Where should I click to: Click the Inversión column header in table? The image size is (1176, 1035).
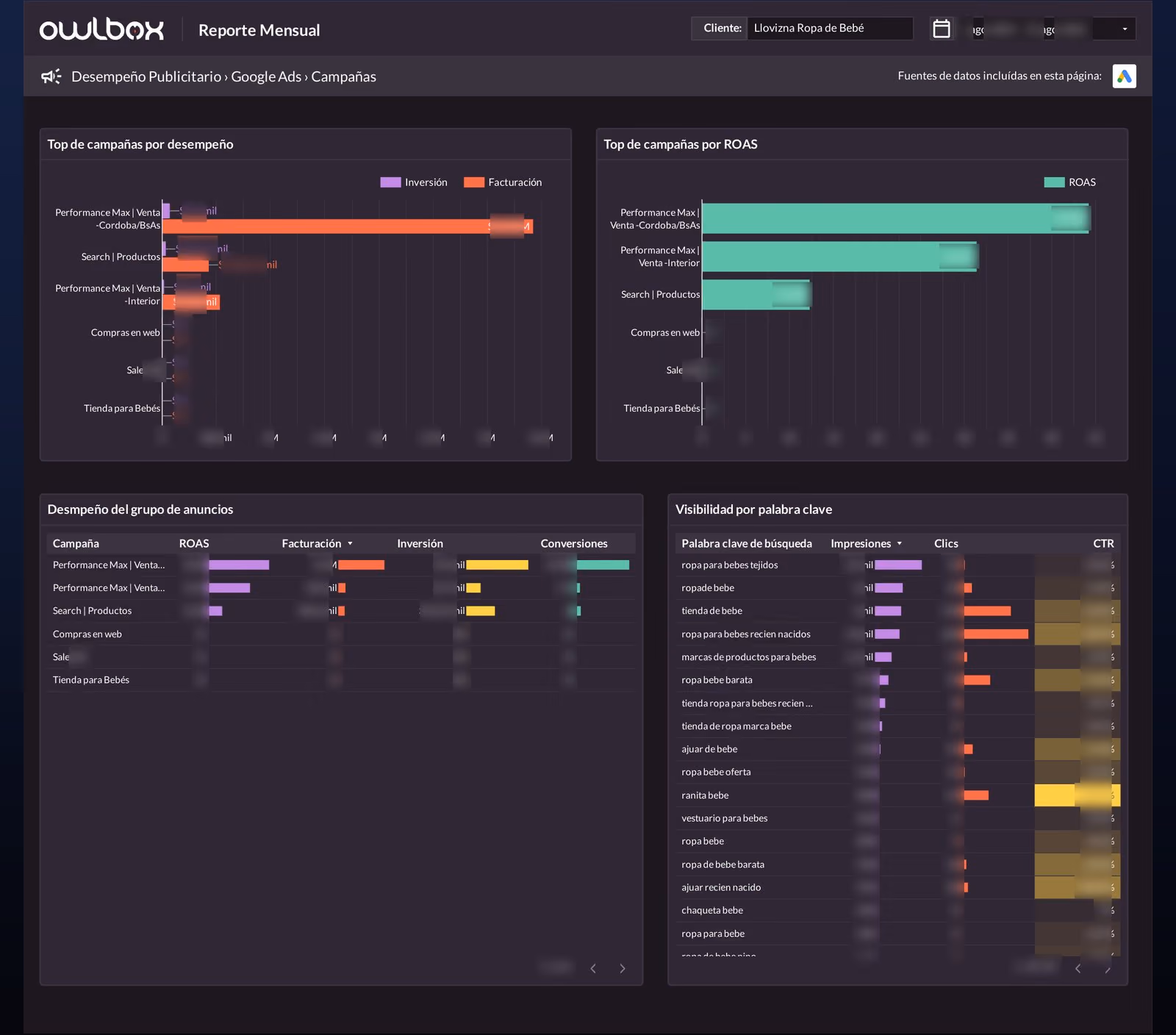tap(420, 543)
